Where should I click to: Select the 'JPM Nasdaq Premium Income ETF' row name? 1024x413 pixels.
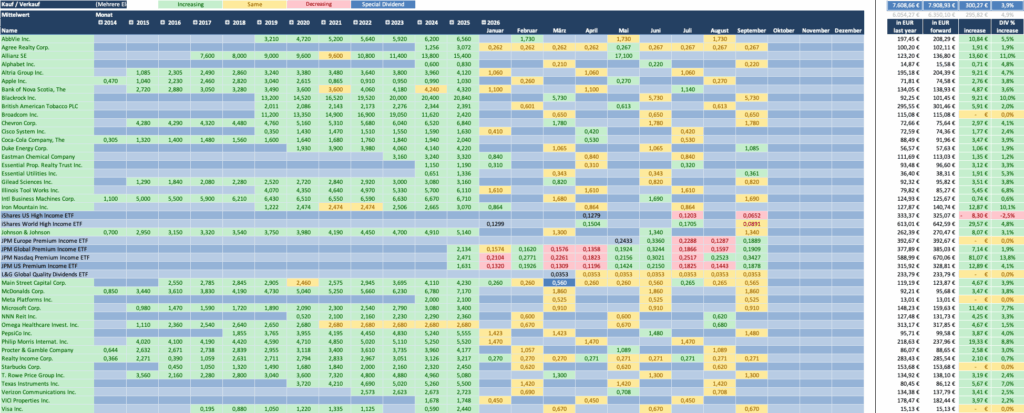pyautogui.click(x=47, y=257)
